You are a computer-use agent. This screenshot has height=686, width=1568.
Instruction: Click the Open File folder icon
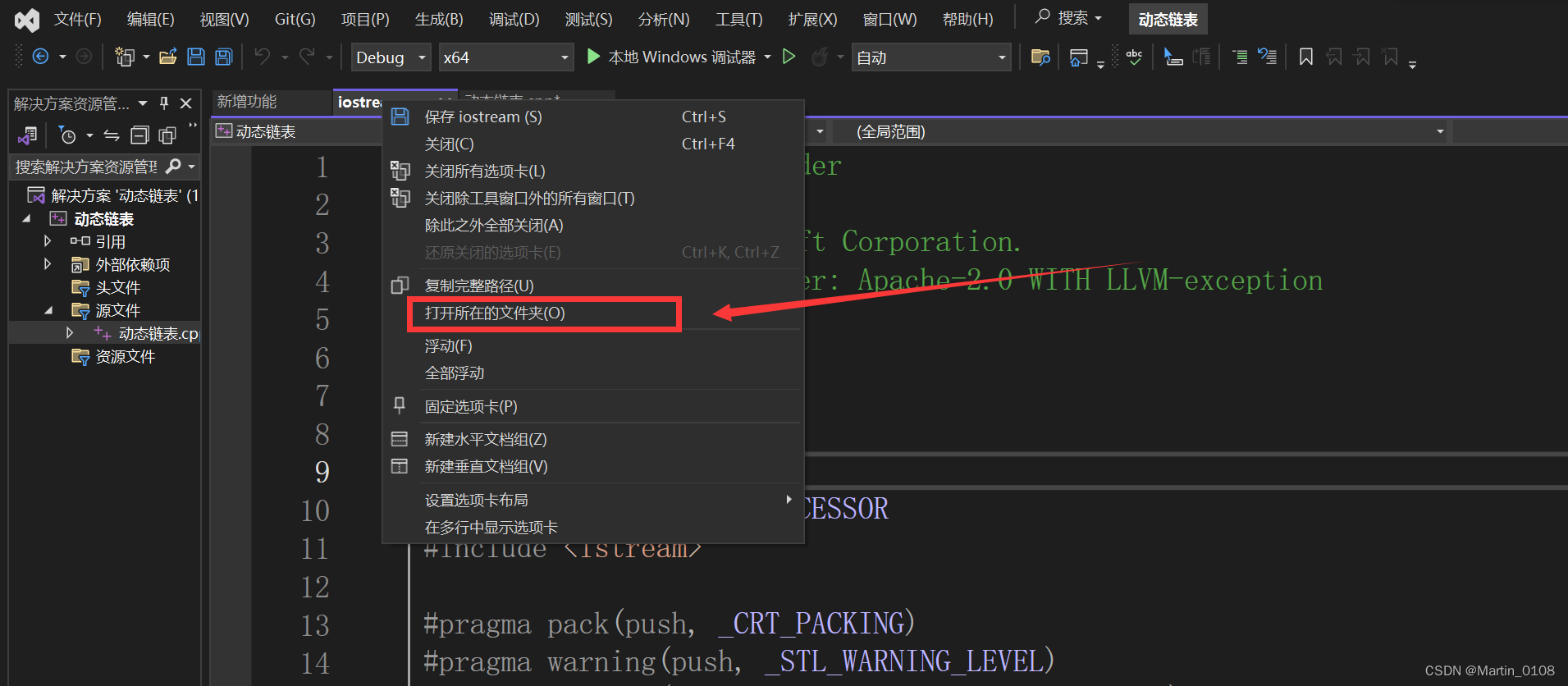point(168,57)
